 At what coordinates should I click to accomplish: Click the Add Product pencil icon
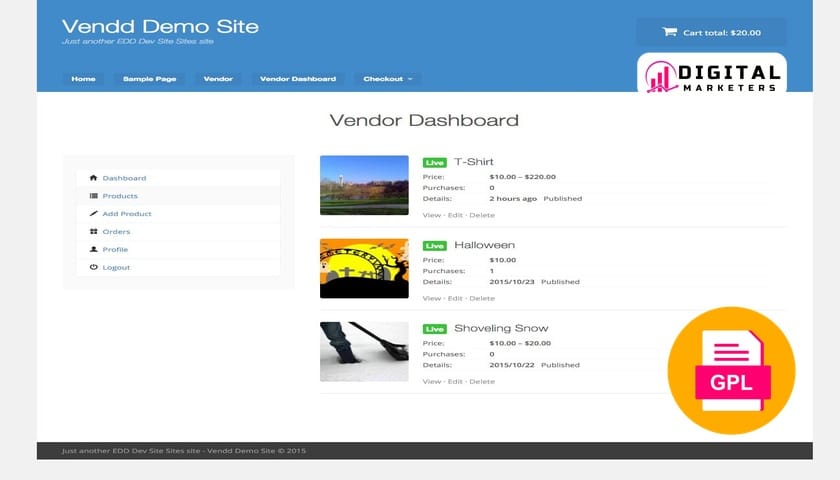(x=94, y=214)
